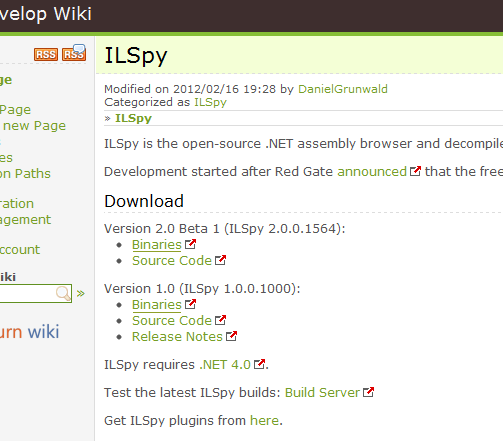Image resolution: width=503 pixels, height=441 pixels.
Task: Click external link icon after 'announced'
Action: 415,171
